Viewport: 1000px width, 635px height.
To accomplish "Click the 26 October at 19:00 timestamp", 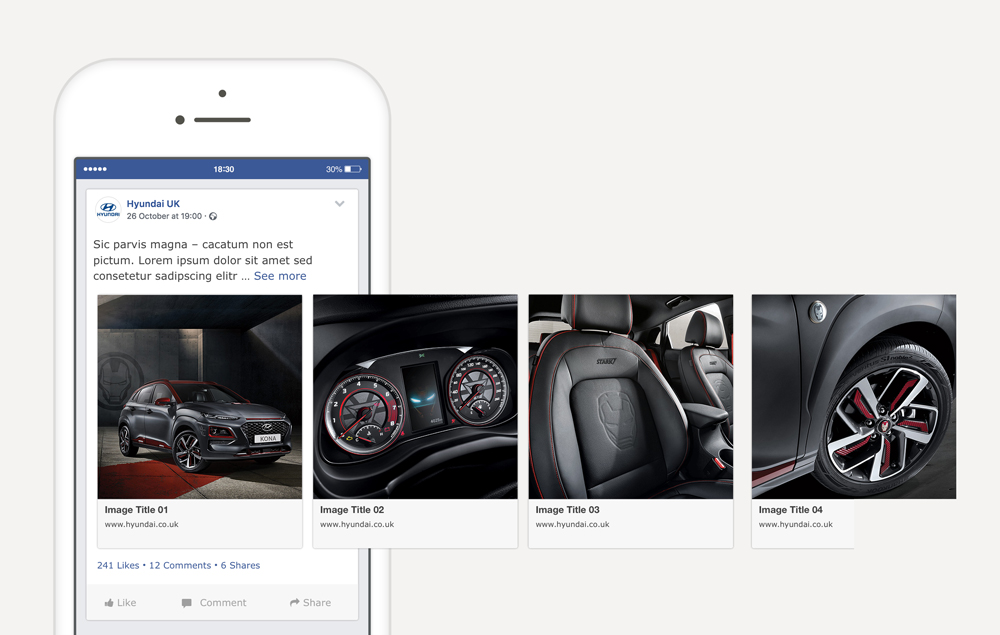I will [x=164, y=216].
